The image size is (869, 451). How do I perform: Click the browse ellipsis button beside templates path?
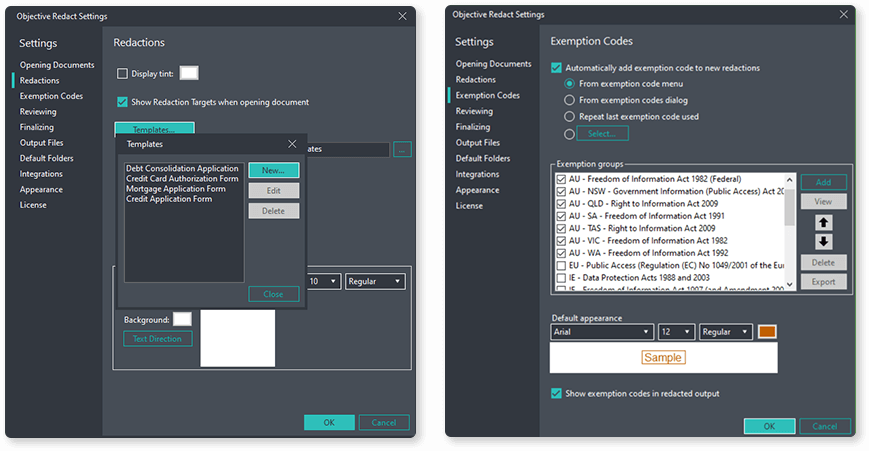pyautogui.click(x=402, y=150)
